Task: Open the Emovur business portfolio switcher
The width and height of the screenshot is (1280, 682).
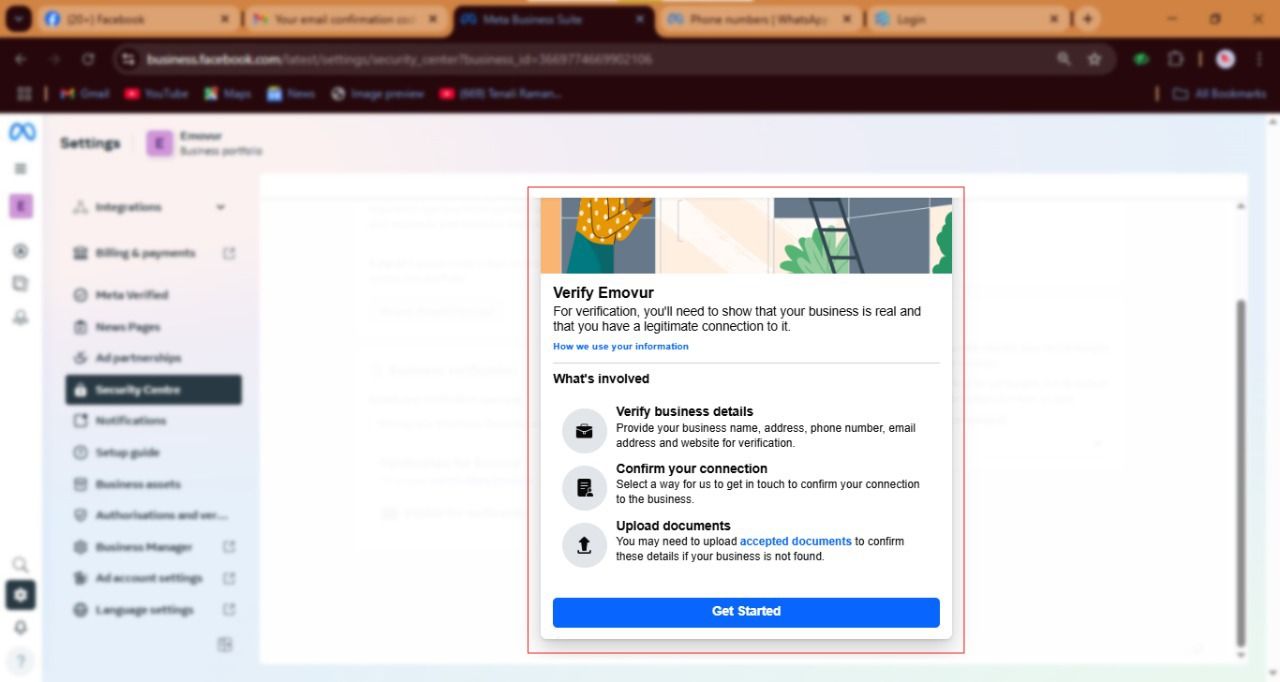Action: pos(205,143)
